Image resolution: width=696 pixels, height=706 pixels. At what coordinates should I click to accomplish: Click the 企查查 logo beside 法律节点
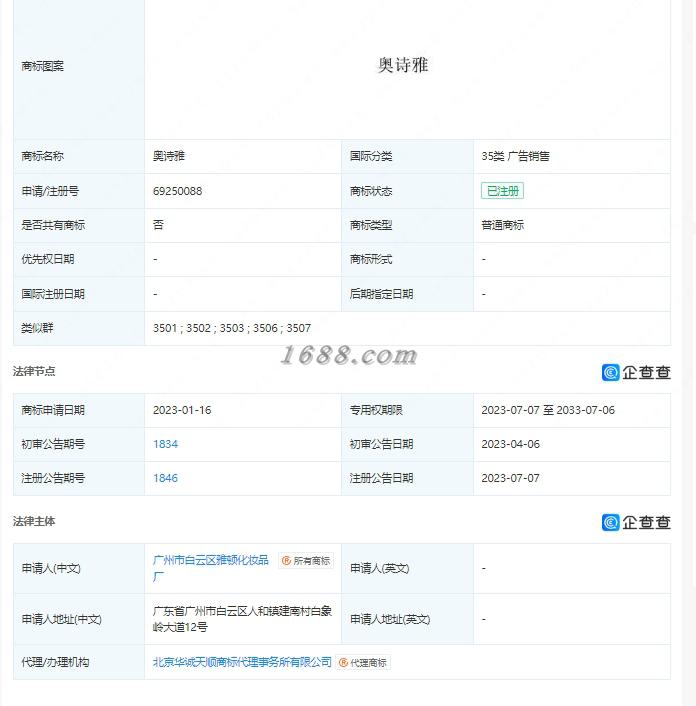[636, 372]
